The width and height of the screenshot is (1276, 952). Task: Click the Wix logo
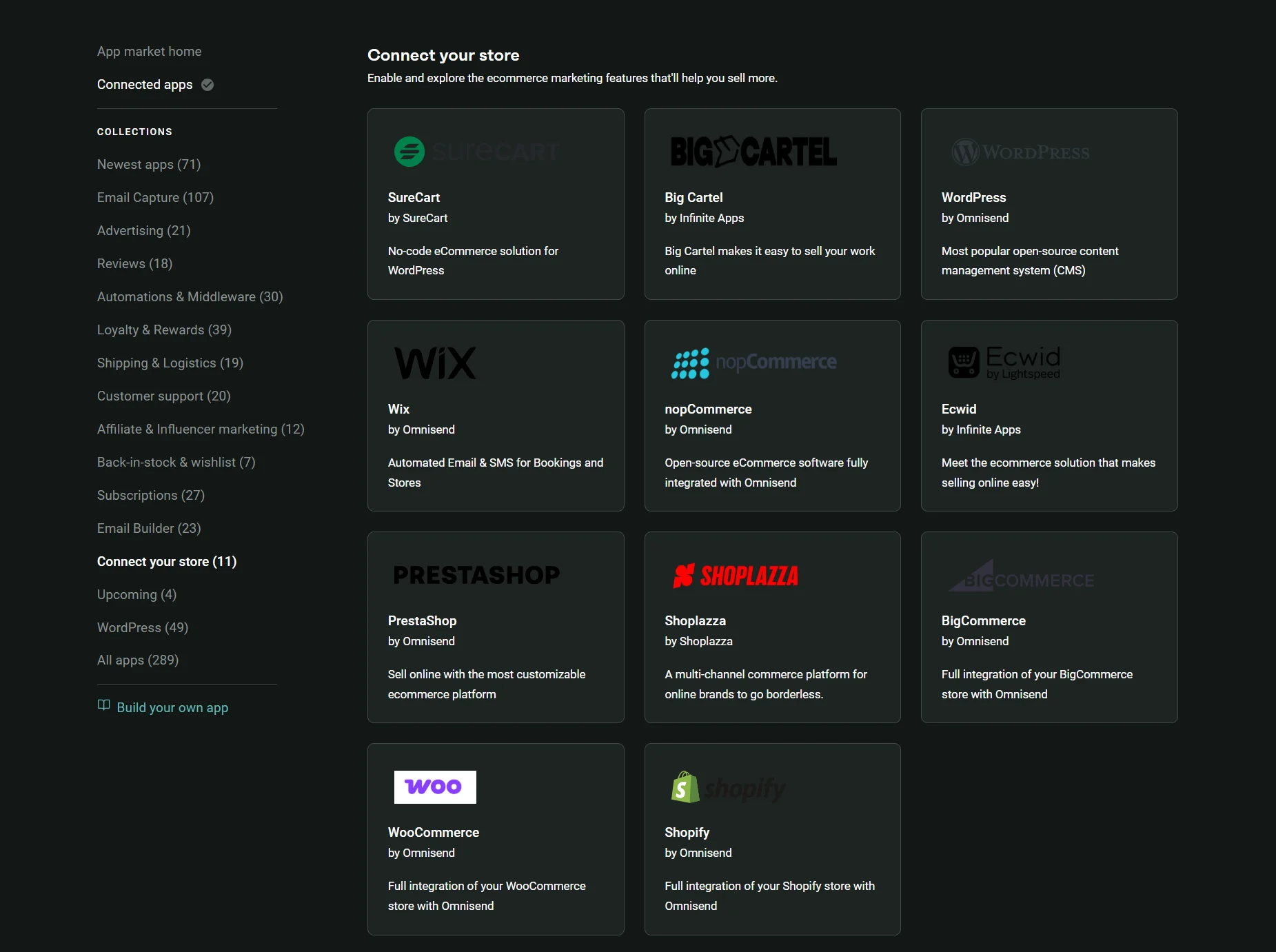(435, 363)
